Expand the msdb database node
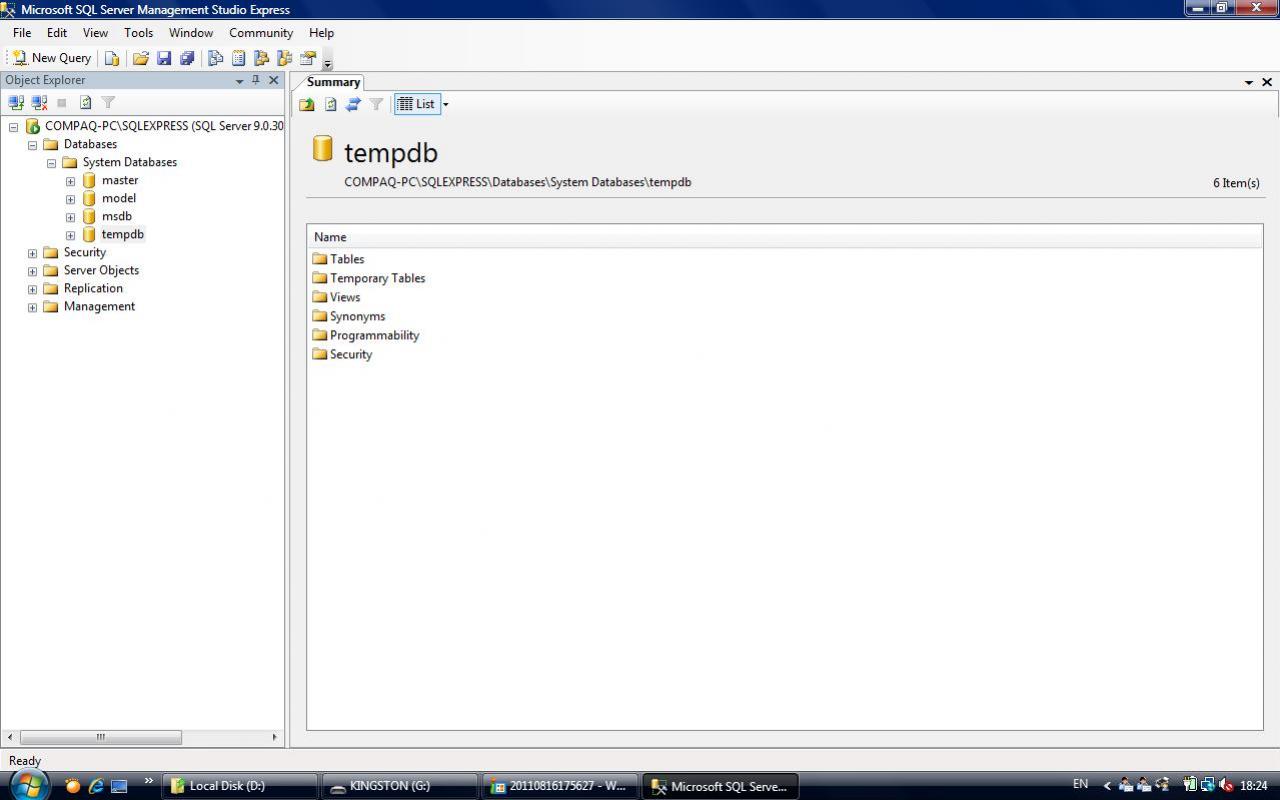 70,217
